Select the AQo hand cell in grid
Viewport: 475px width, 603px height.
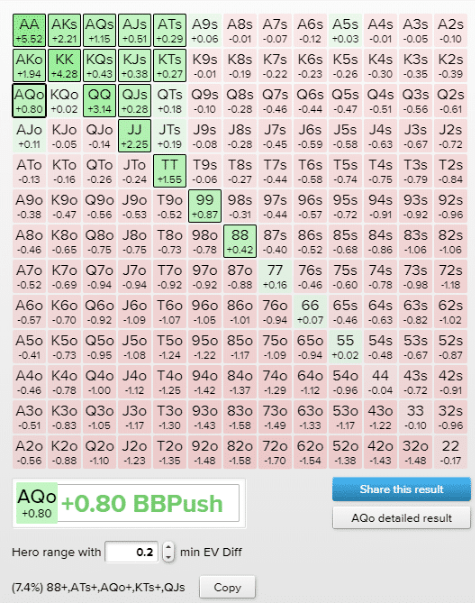29,100
